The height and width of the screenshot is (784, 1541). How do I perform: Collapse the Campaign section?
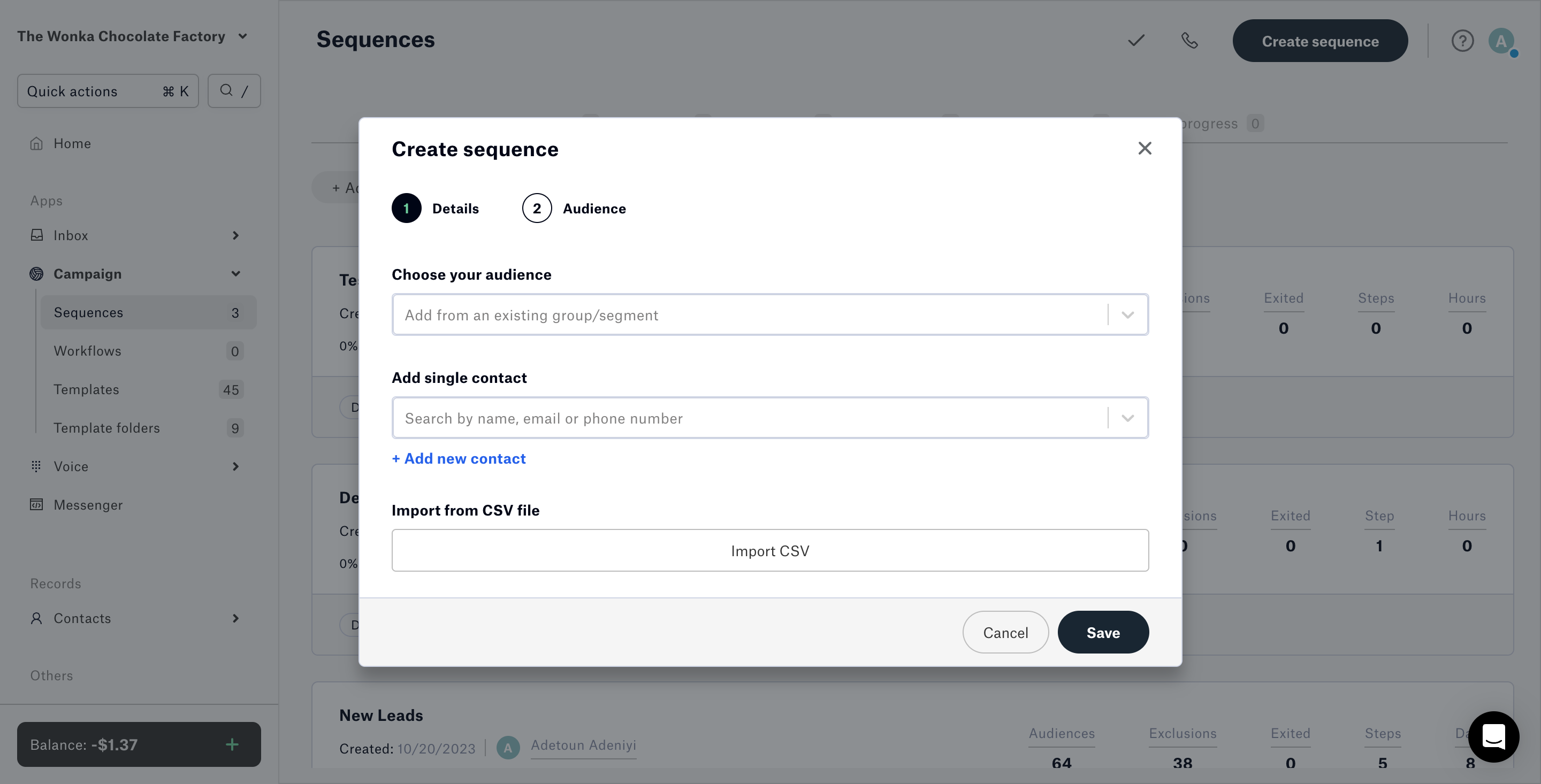[x=235, y=274]
